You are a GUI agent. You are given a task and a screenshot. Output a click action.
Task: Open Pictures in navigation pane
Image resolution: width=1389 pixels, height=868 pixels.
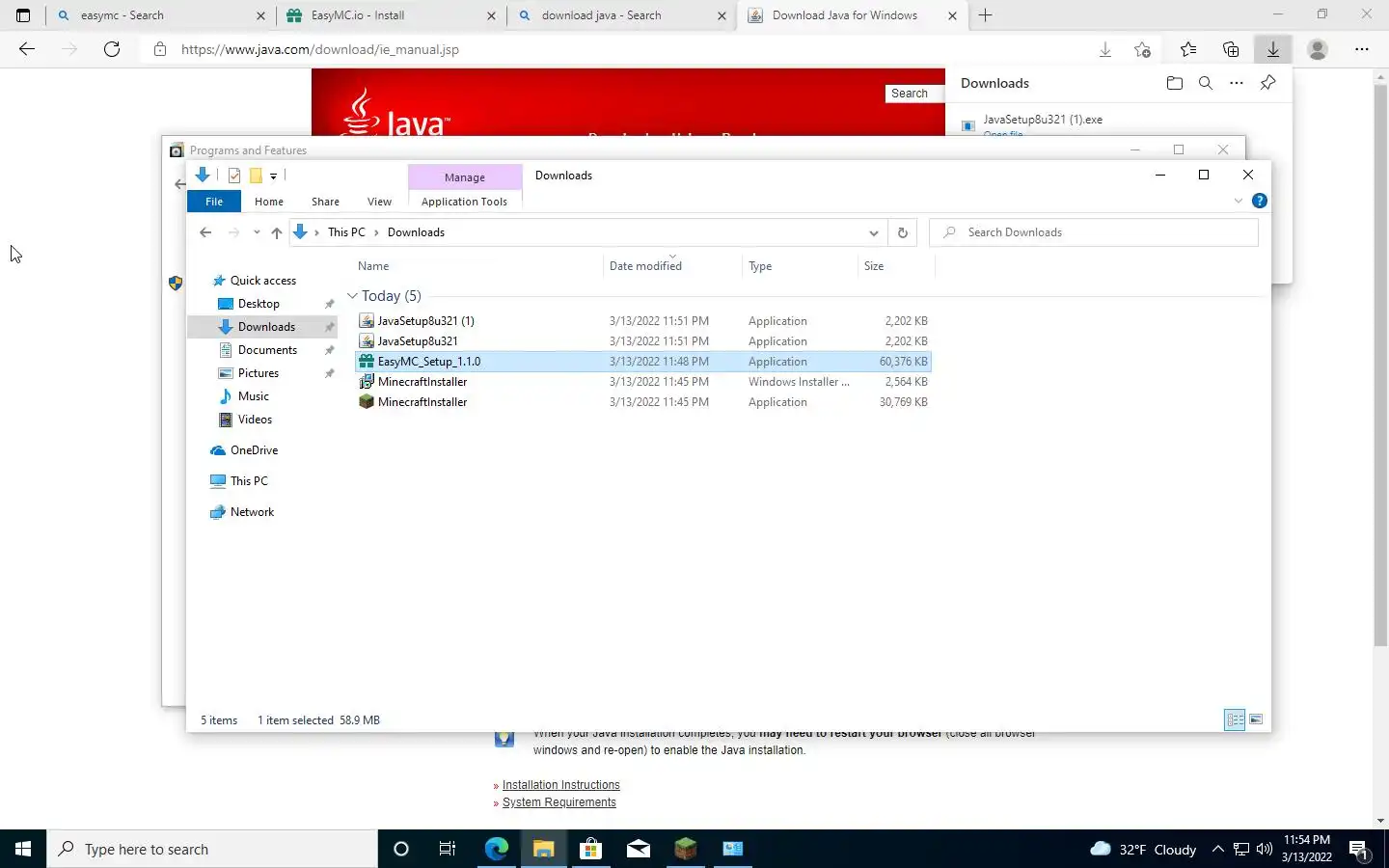258,373
